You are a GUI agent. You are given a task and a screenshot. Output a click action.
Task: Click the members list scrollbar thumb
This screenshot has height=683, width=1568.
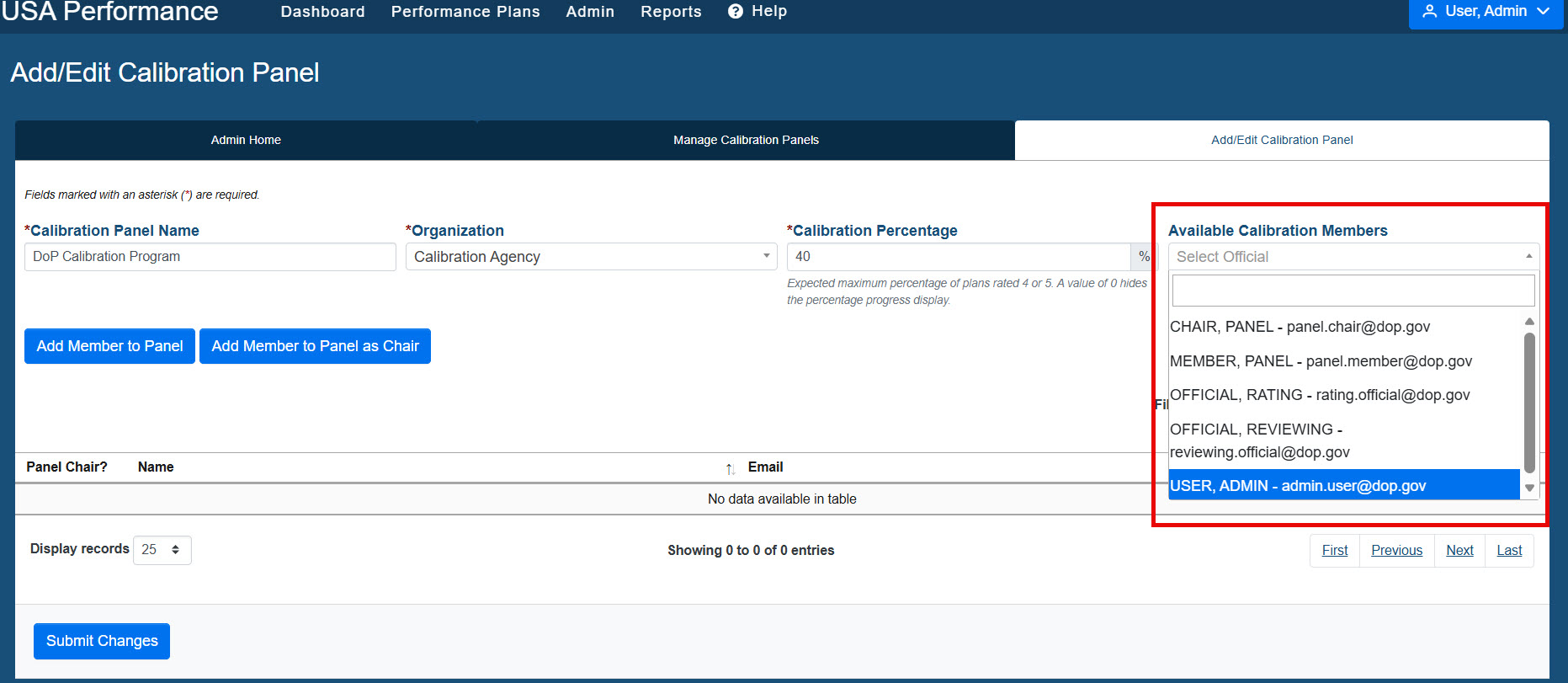pyautogui.click(x=1529, y=403)
